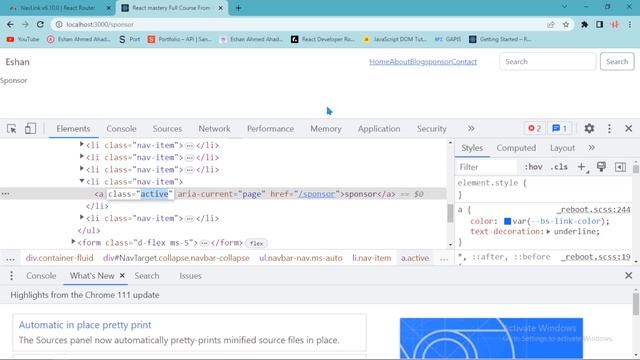Select the inspect element picker icon

(11, 129)
